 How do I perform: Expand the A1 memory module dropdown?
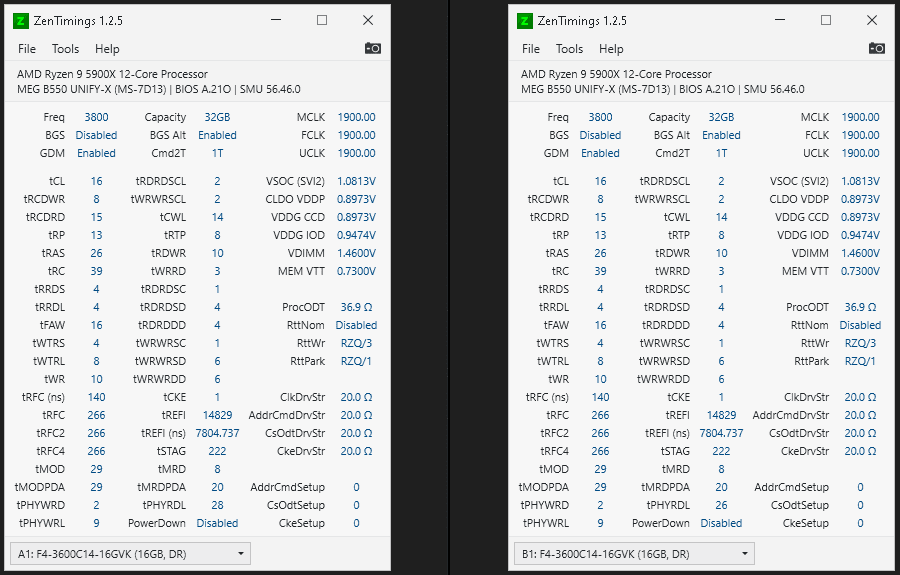click(130, 554)
